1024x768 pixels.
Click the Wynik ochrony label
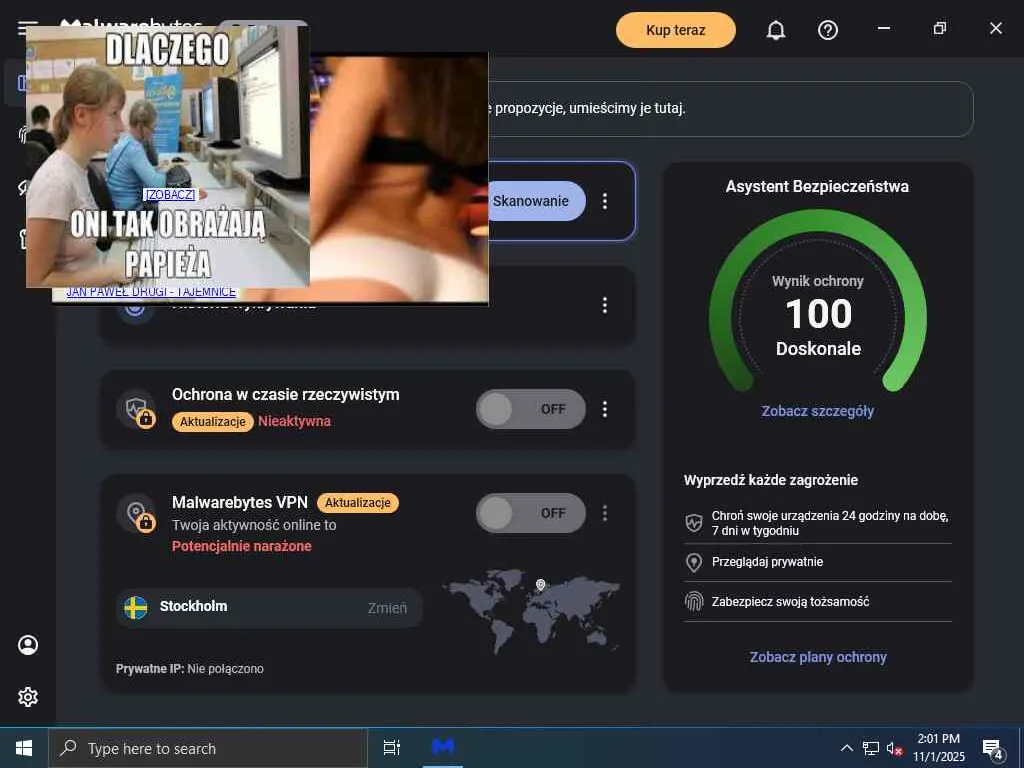[818, 281]
